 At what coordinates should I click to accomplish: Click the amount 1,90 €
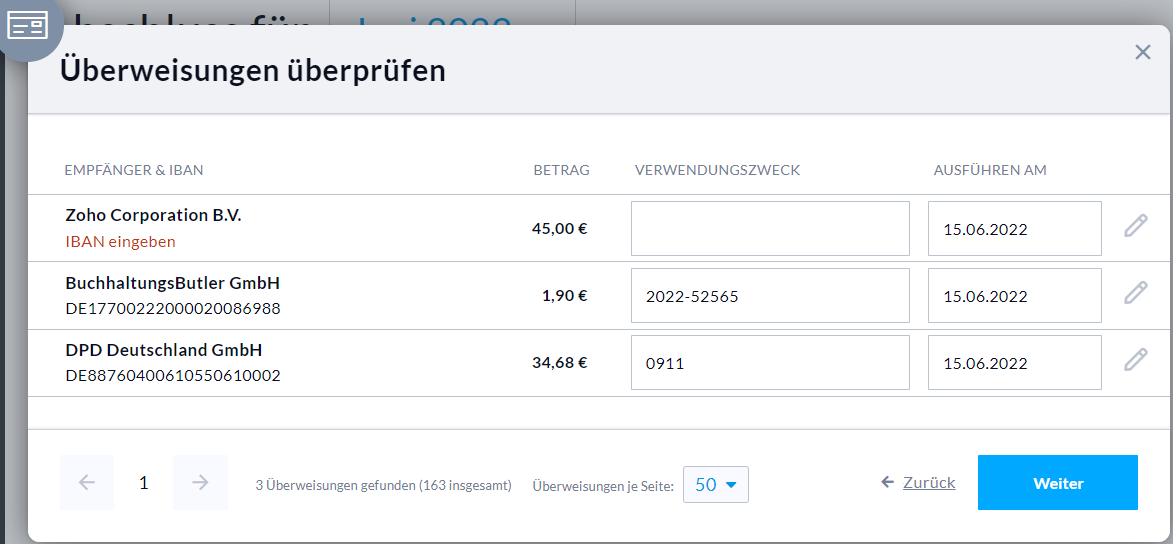[x=565, y=296]
